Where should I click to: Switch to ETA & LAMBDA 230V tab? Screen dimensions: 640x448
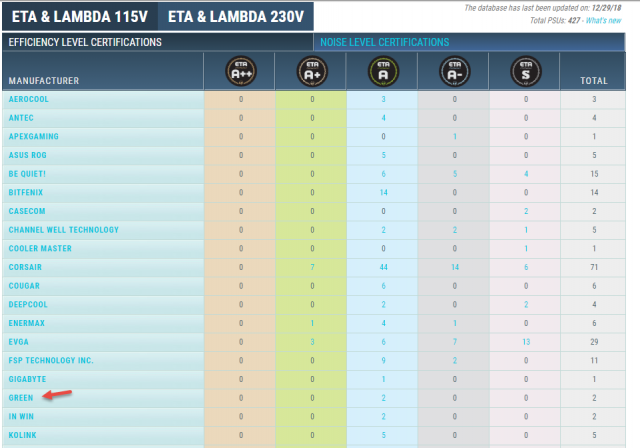(235, 16)
